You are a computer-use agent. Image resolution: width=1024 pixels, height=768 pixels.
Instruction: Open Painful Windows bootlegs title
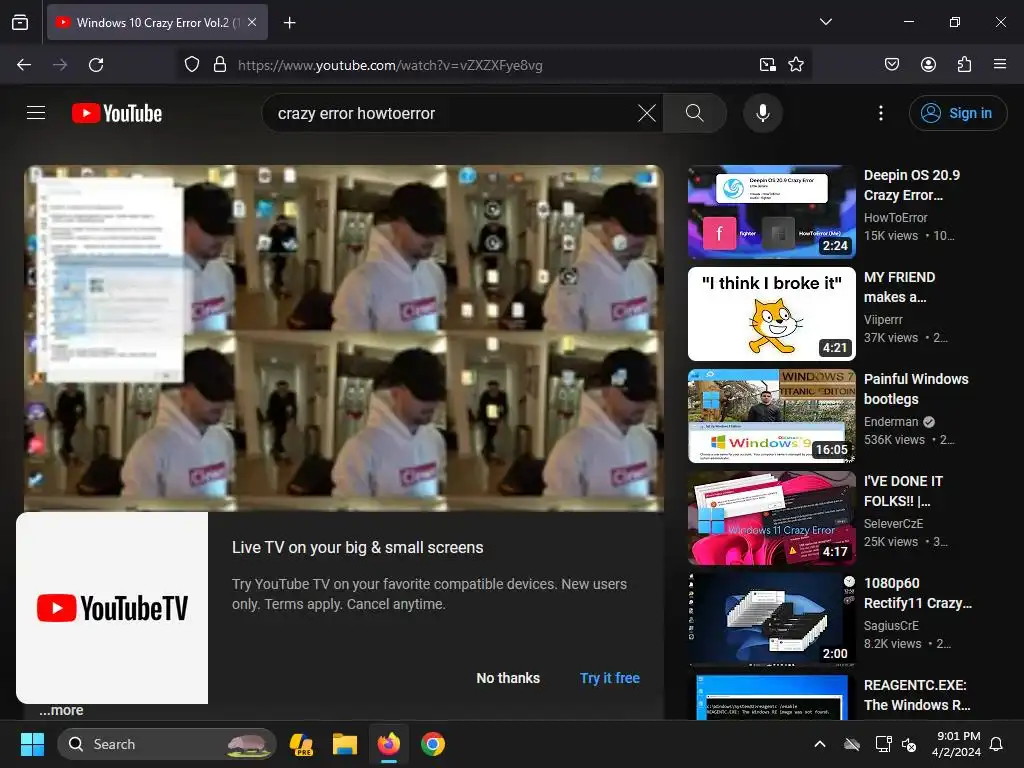pyautogui.click(x=916, y=389)
